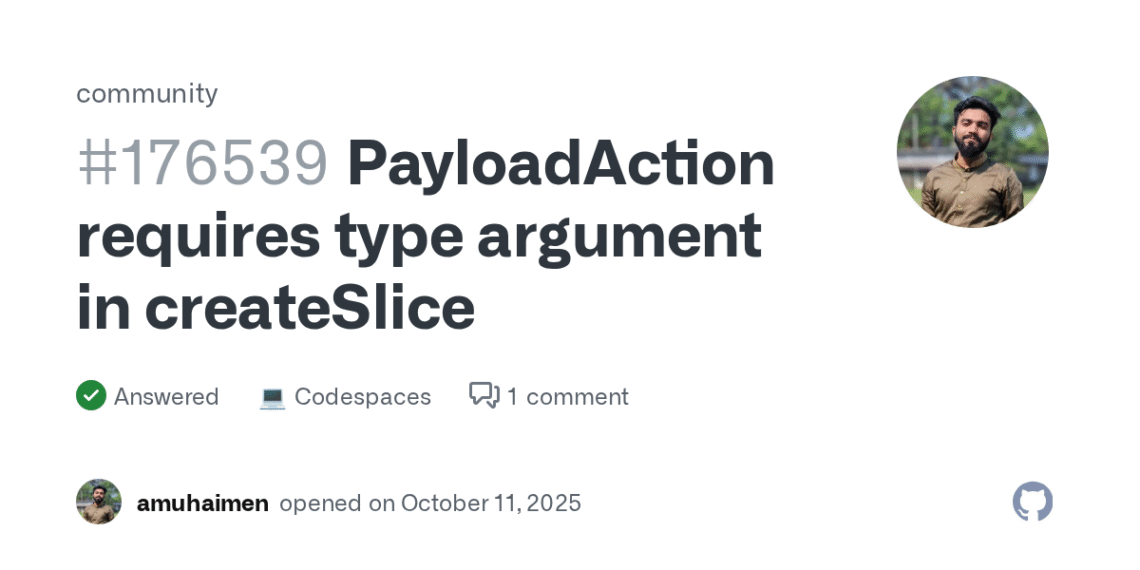Open the 1 comment link
The image size is (1140, 570).
pos(567,397)
